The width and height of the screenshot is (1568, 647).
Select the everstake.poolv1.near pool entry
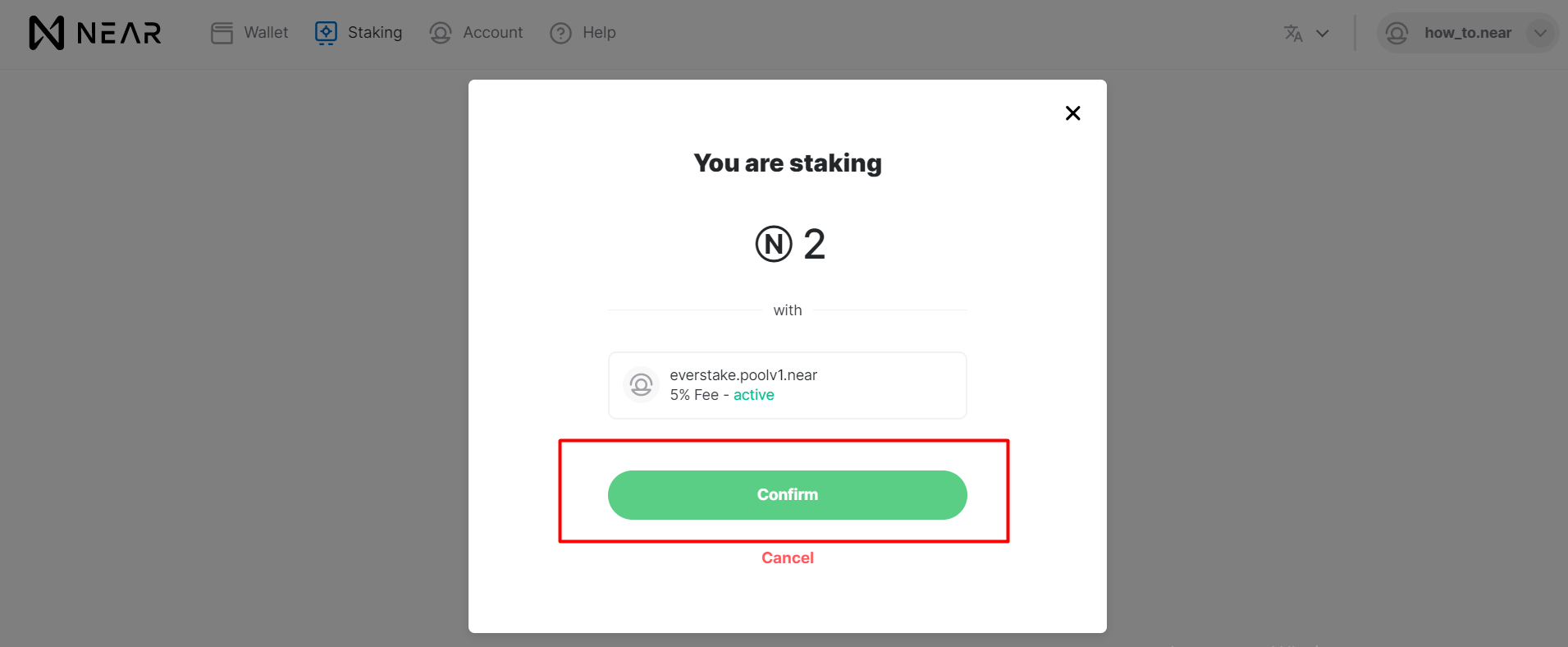(x=787, y=384)
